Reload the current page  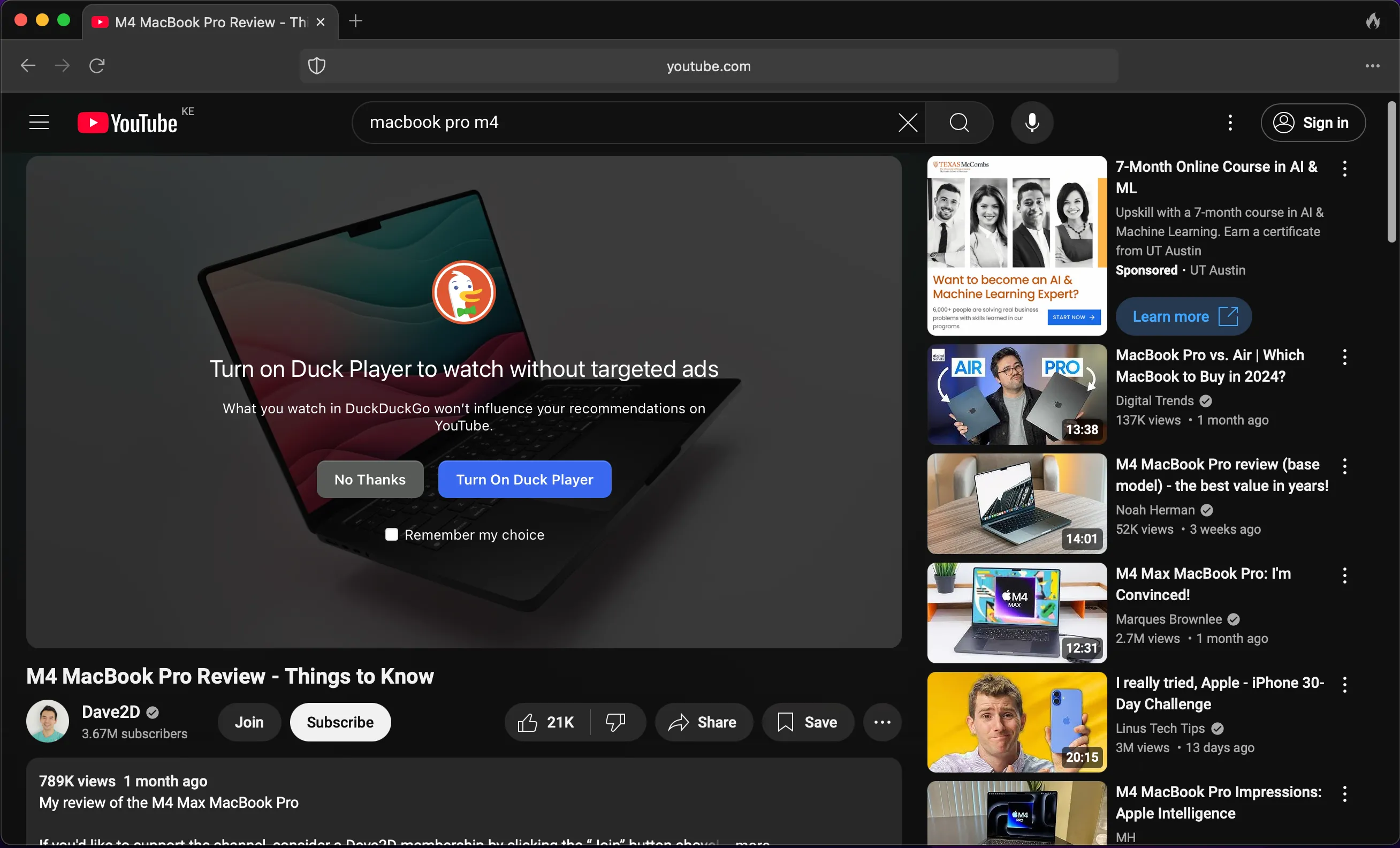coord(97,66)
